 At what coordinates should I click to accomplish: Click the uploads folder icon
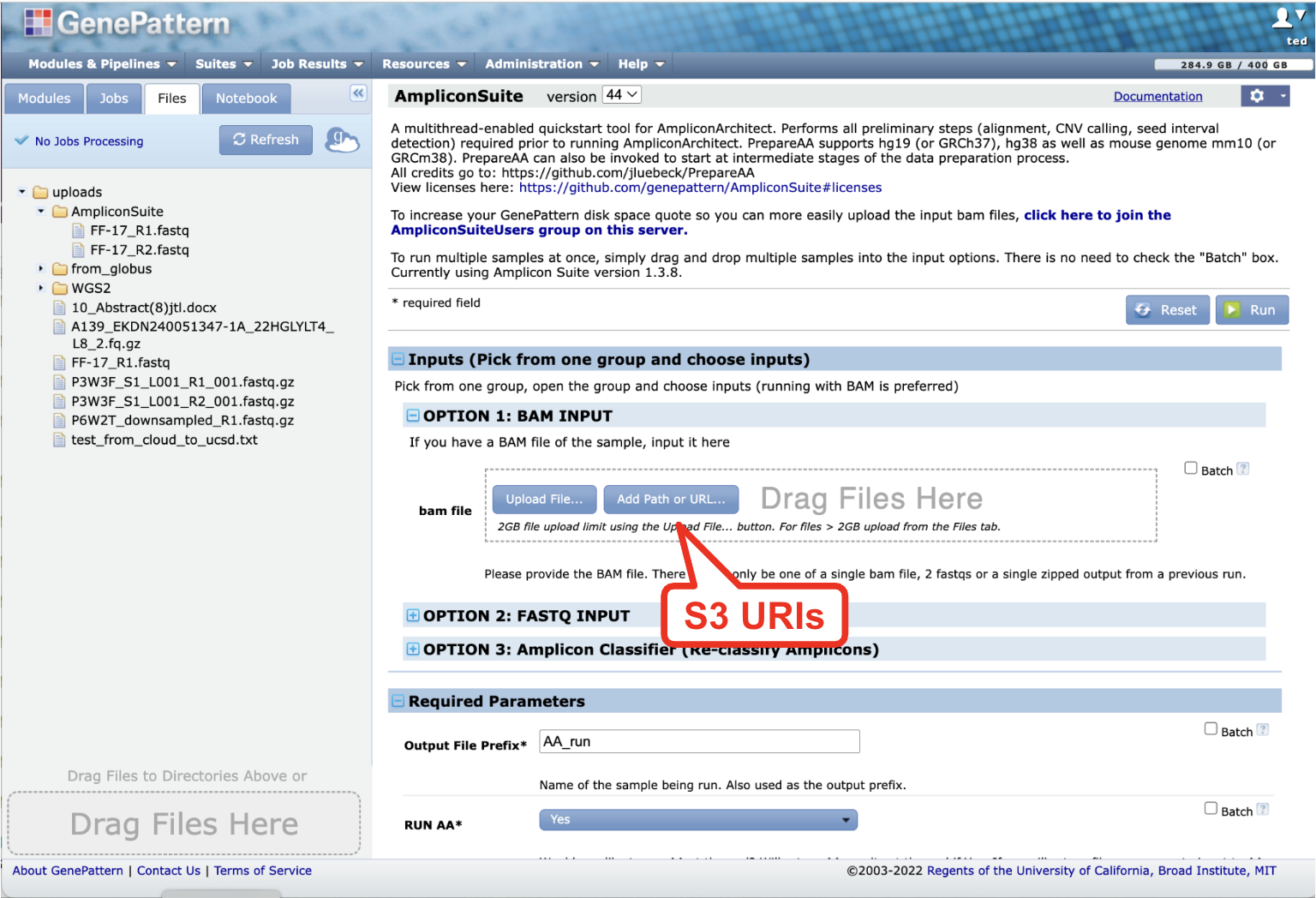(x=40, y=192)
